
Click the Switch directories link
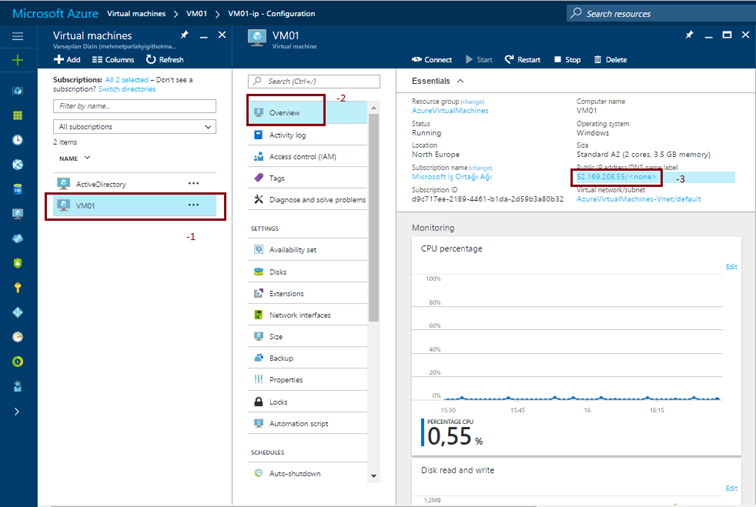coord(127,89)
